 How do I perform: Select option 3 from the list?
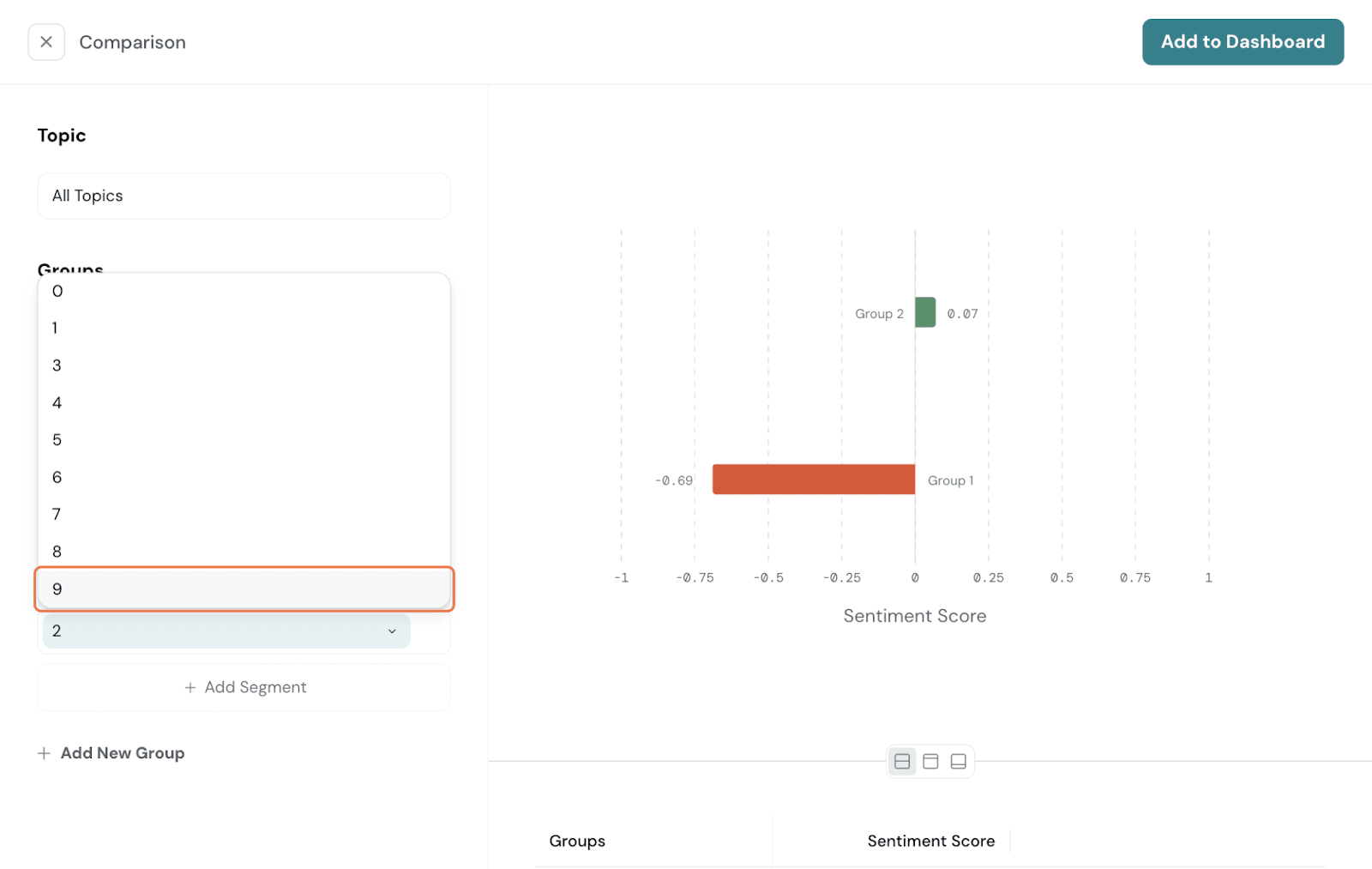pos(244,365)
